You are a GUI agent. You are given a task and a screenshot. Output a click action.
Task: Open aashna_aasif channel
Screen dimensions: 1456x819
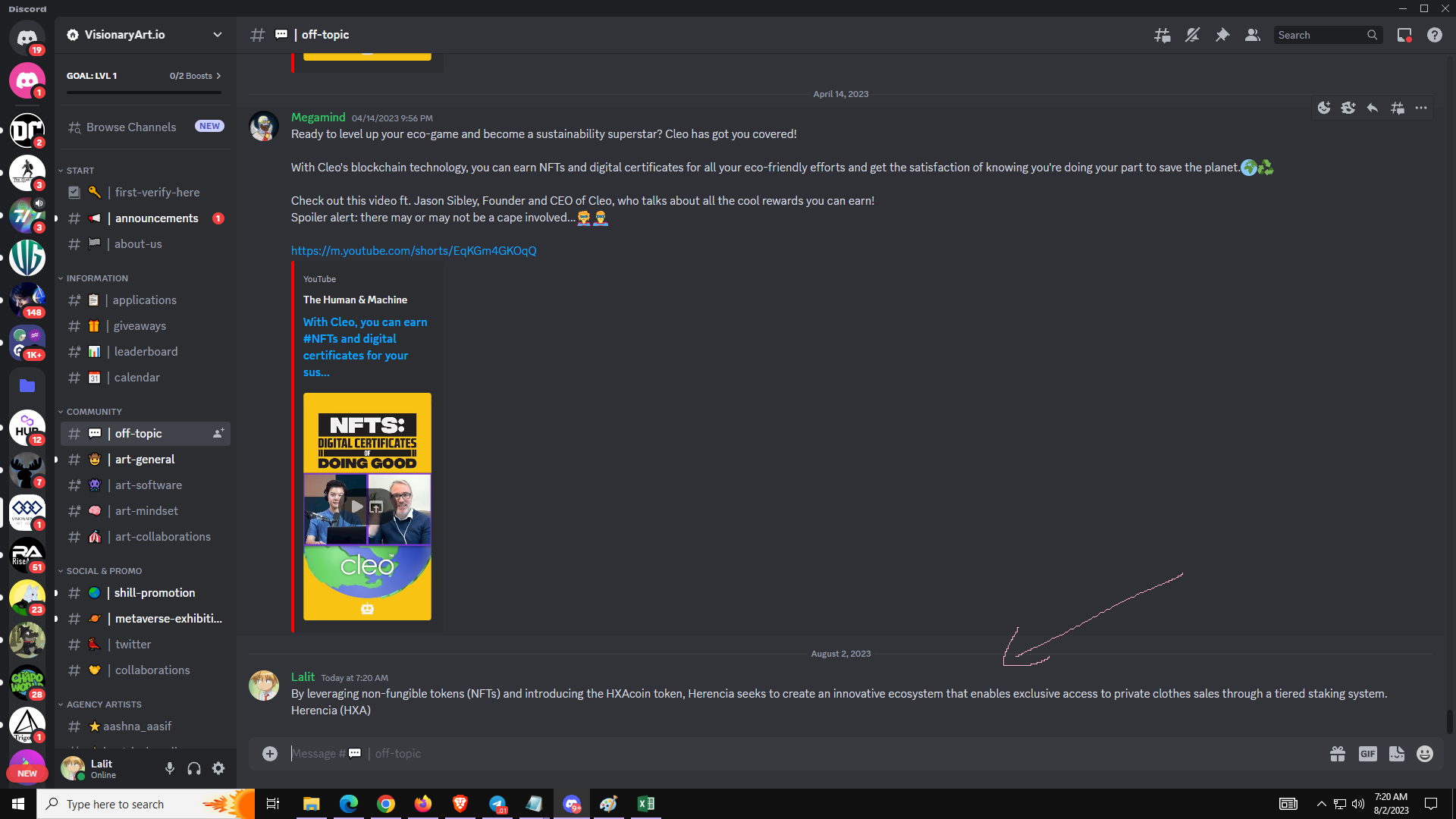click(146, 726)
